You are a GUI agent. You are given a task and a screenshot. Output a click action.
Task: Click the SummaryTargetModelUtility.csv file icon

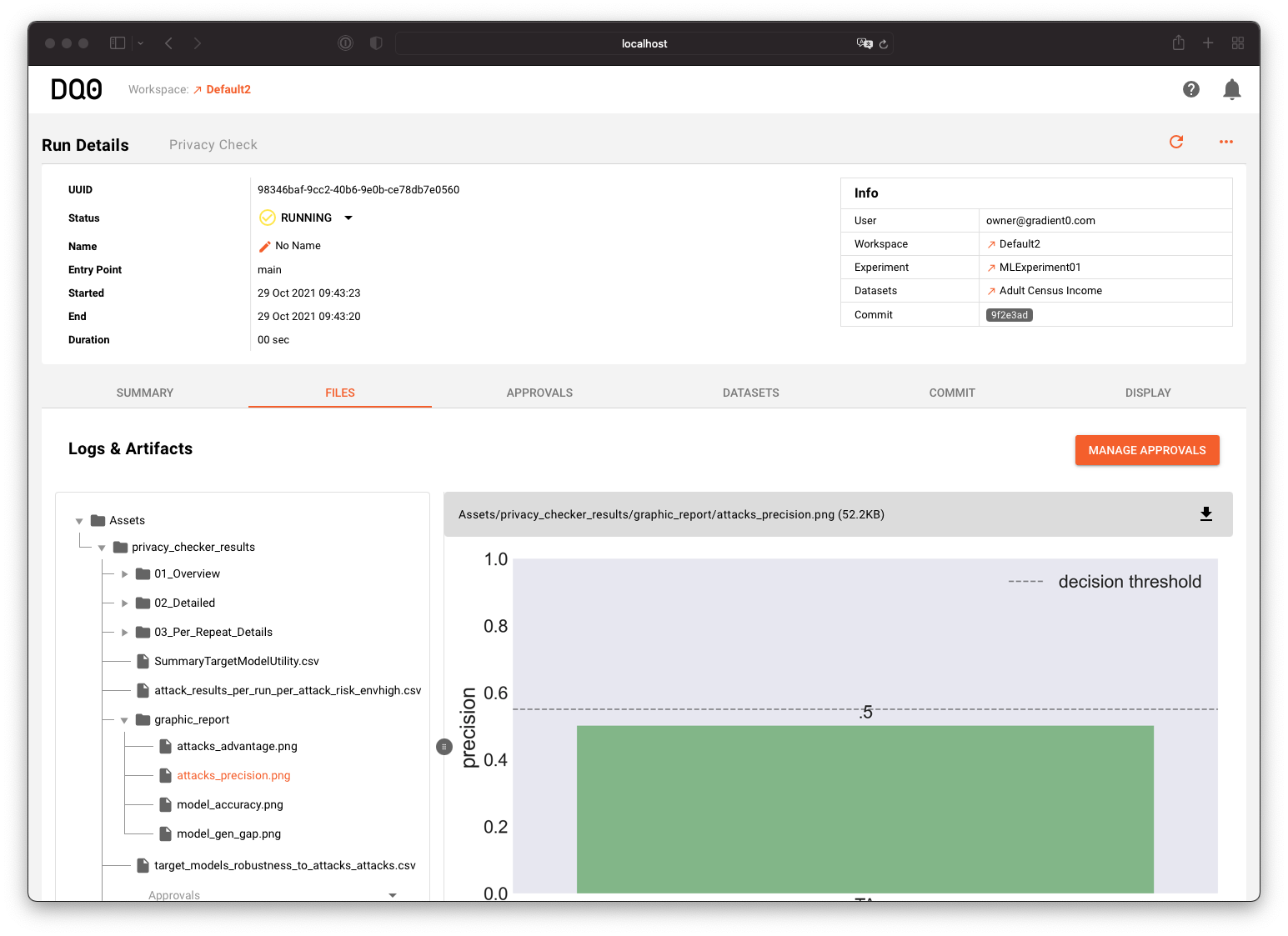click(143, 661)
